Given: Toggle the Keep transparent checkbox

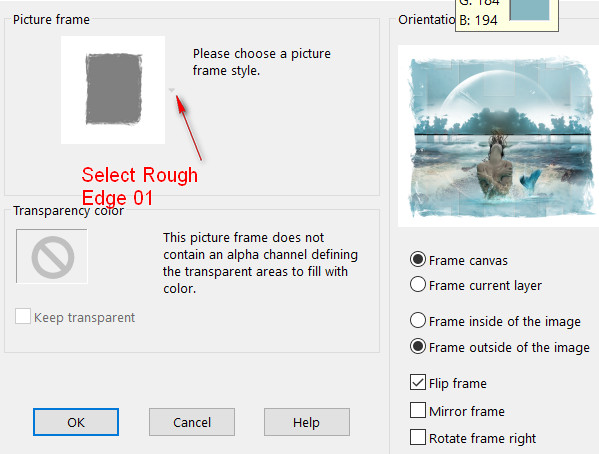Looking at the screenshot, I should 23,316.
